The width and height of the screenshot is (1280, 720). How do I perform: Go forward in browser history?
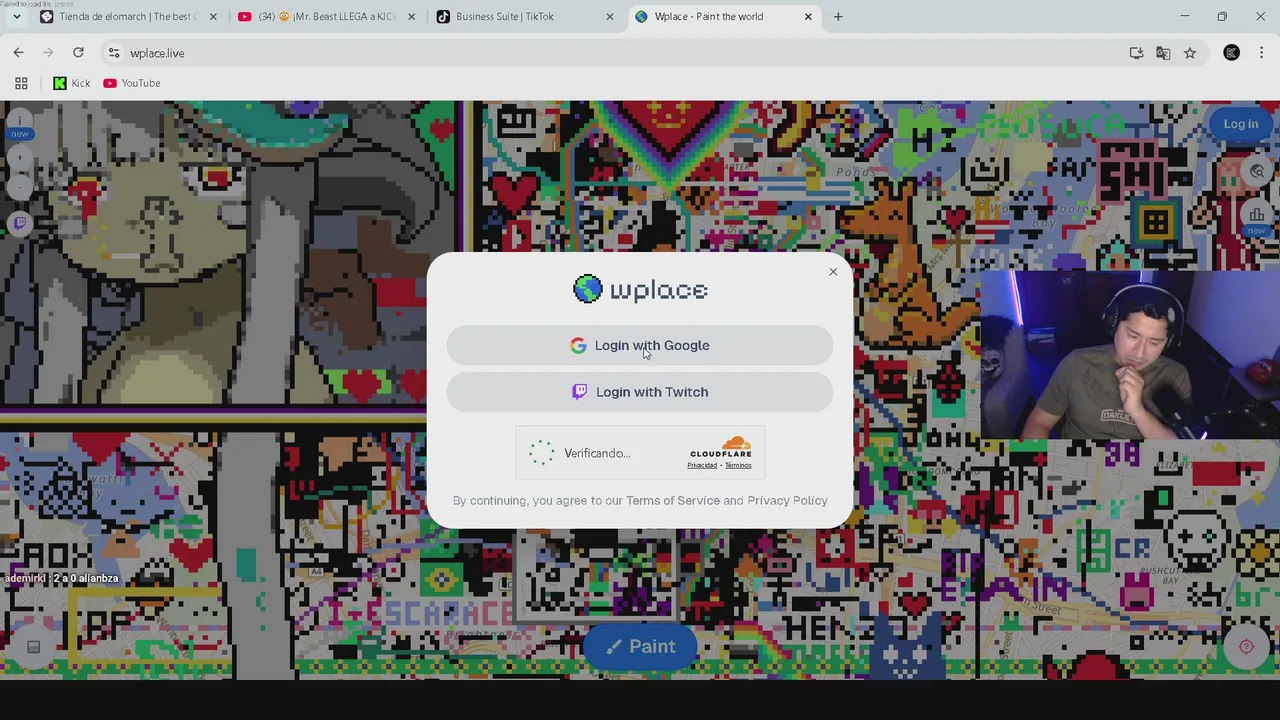click(48, 53)
